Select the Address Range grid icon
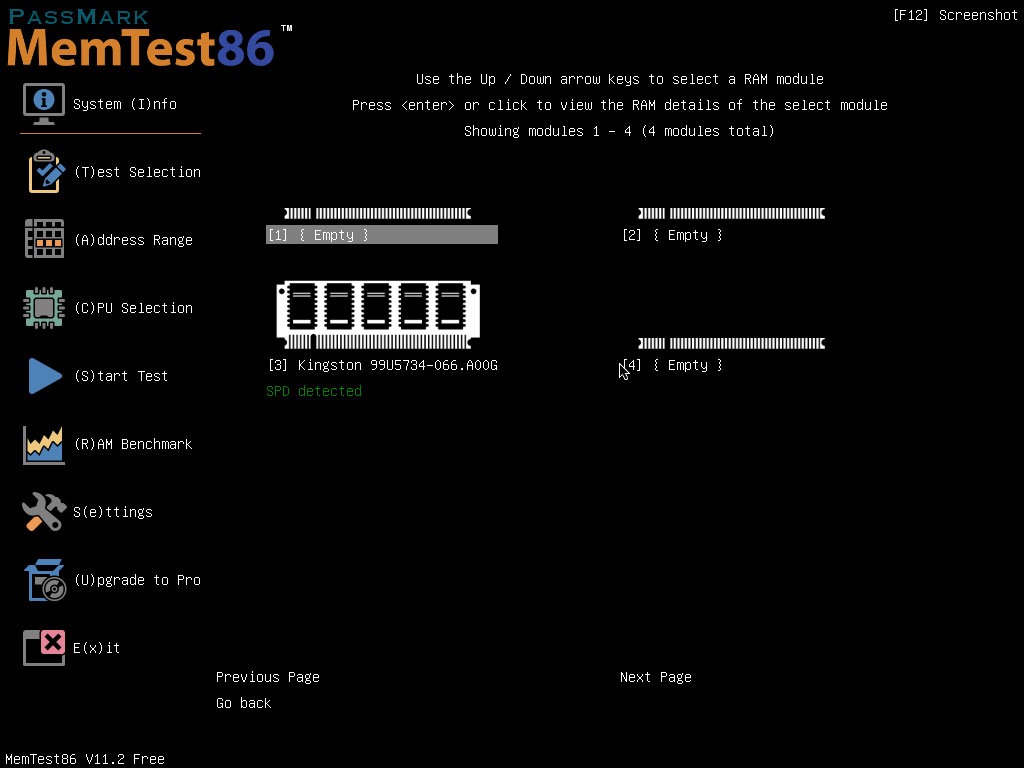1024x768 pixels. 44,239
